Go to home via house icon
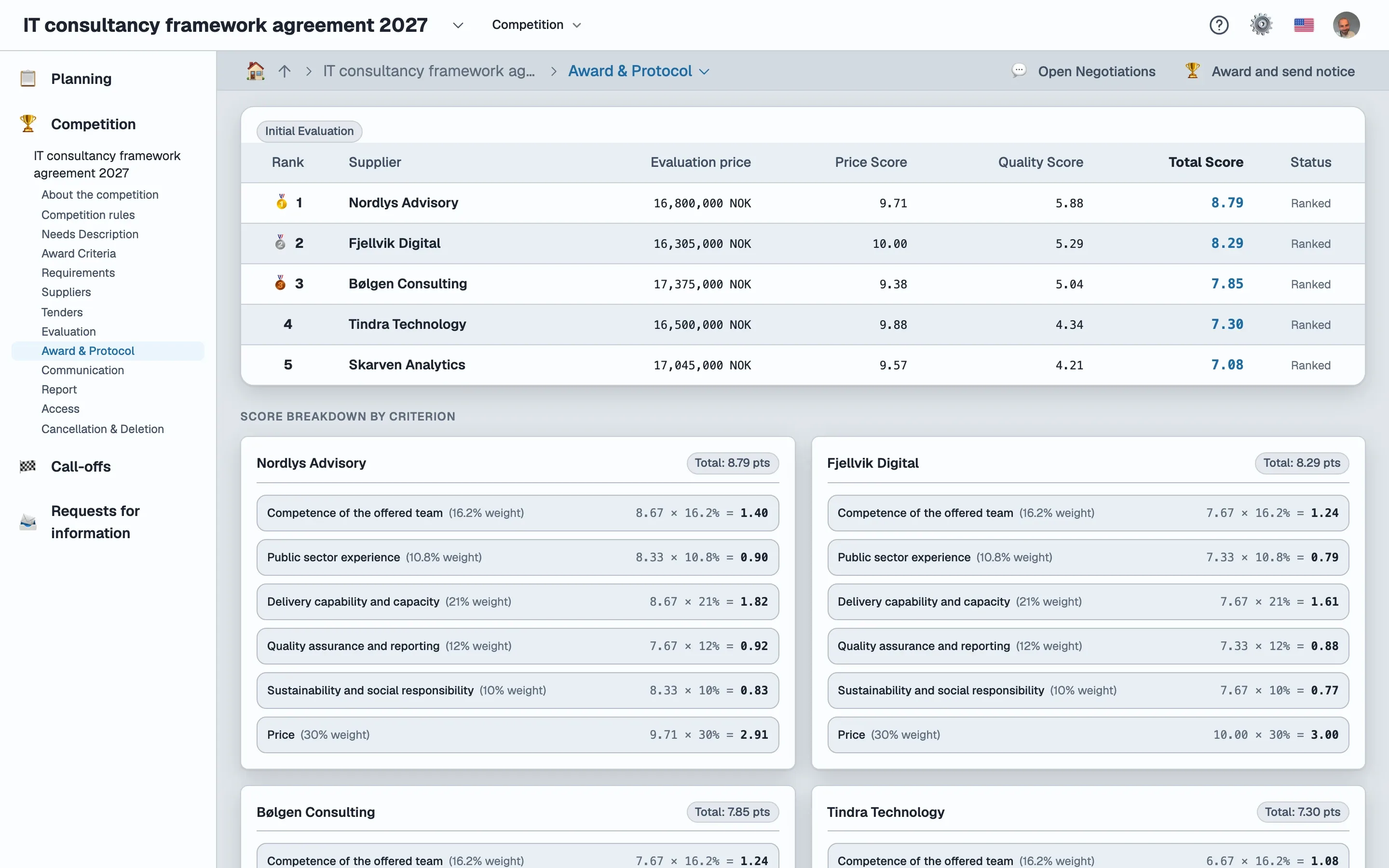Image resolution: width=1389 pixels, height=868 pixels. (x=256, y=70)
